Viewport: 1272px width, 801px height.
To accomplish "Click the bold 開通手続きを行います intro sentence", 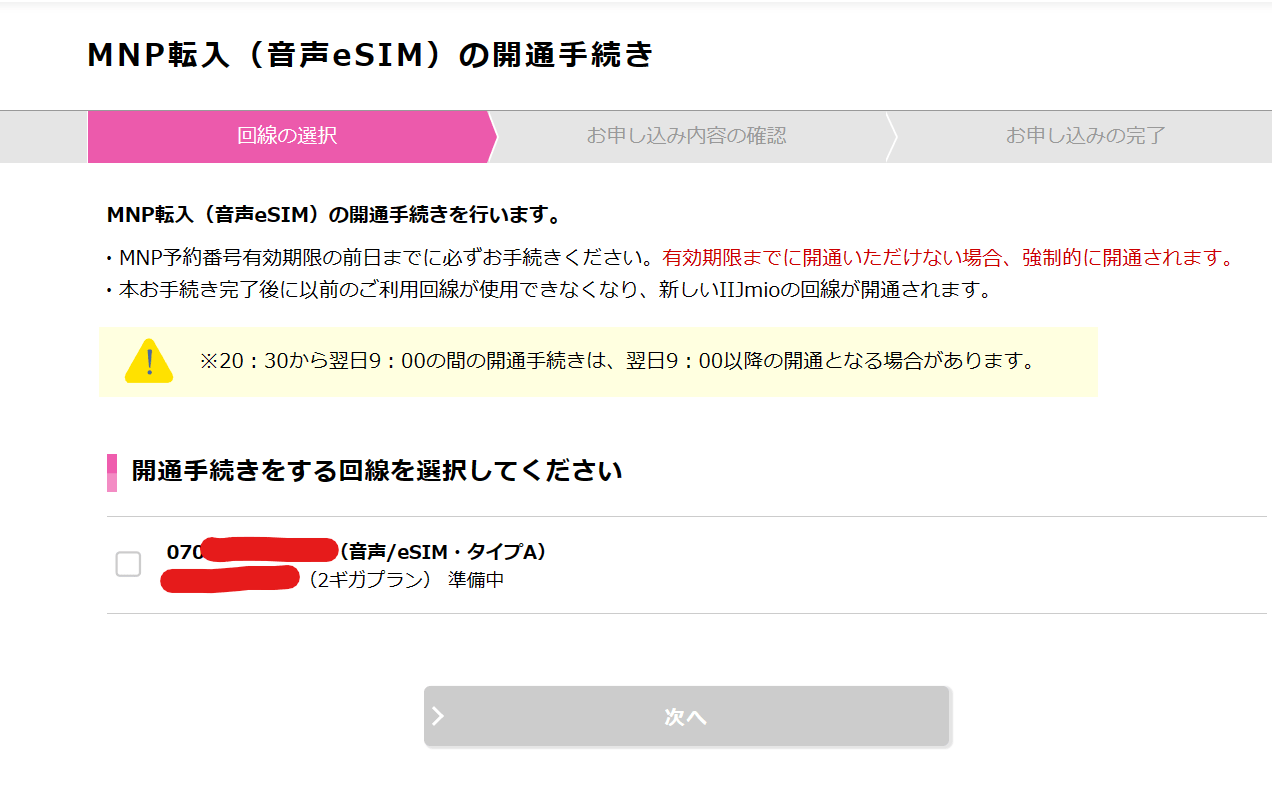I will coord(333,215).
